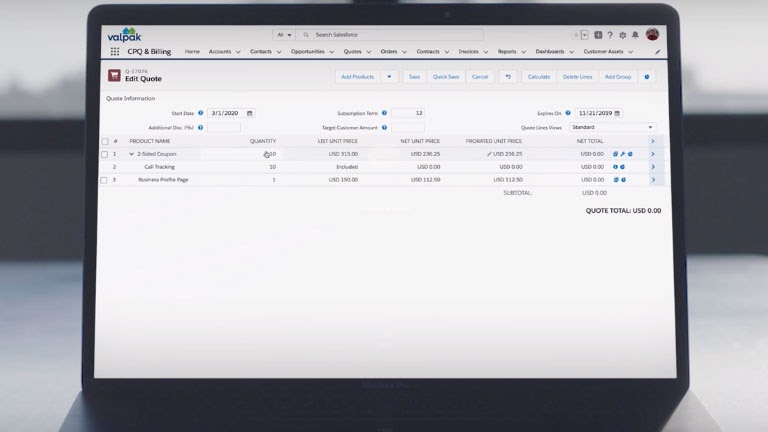The image size is (768, 432).
Task: Click the wrench icon on 2-Sided Coupon row
Action: (x=622, y=154)
